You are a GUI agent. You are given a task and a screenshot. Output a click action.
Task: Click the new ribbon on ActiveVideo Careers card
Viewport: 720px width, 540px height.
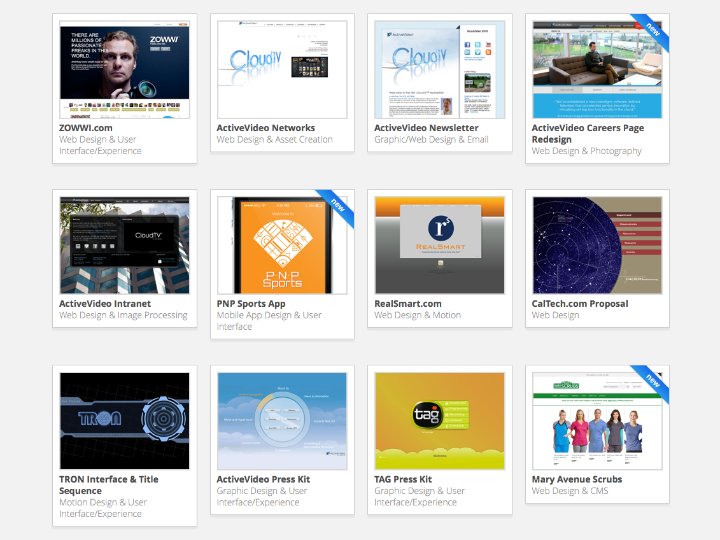click(652, 30)
